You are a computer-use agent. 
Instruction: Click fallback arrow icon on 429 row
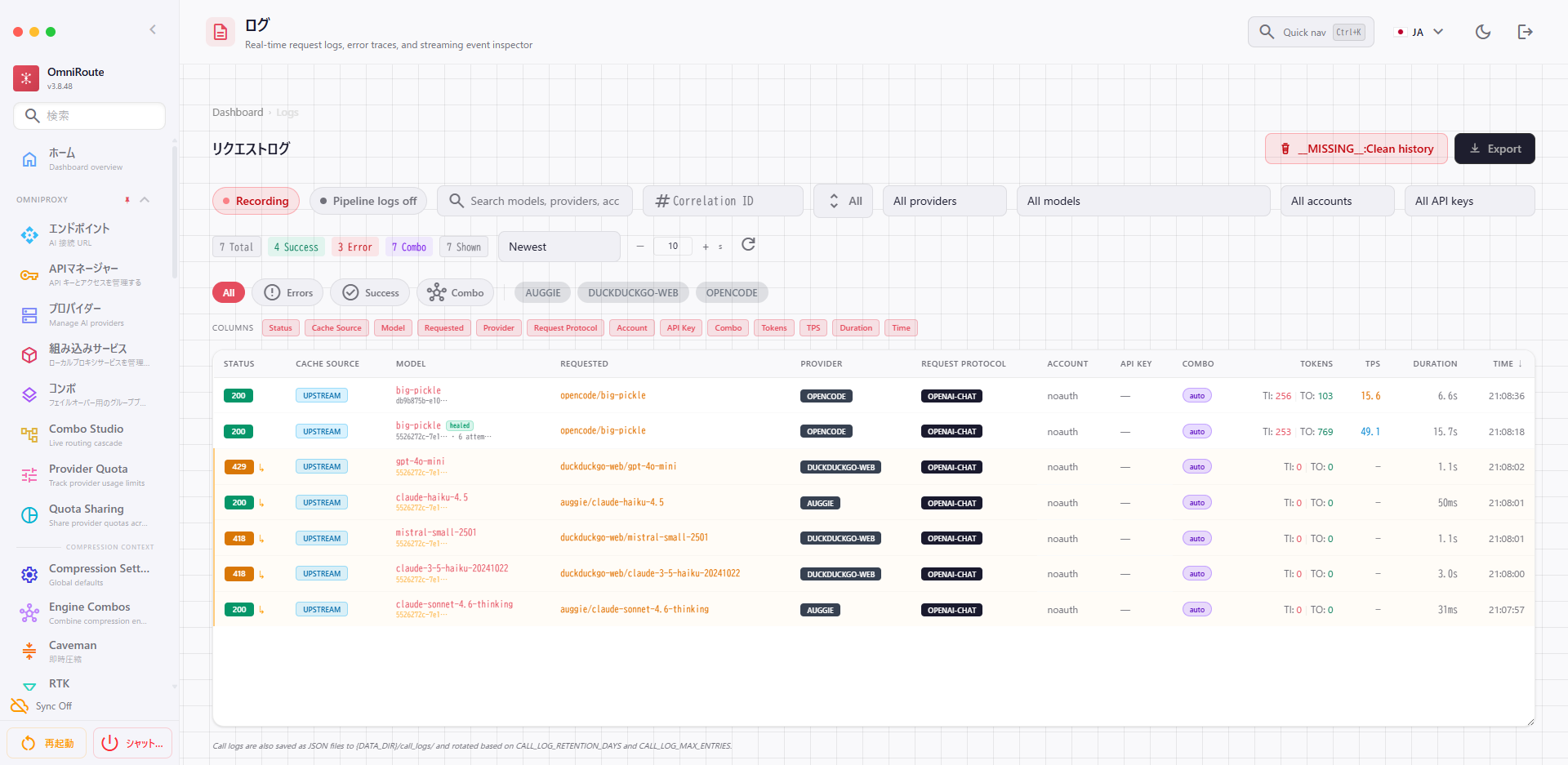(x=261, y=468)
